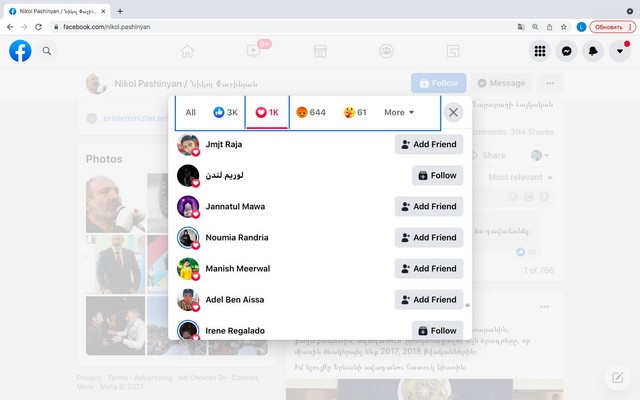Click the name Adel Ben Aissa

235,300
